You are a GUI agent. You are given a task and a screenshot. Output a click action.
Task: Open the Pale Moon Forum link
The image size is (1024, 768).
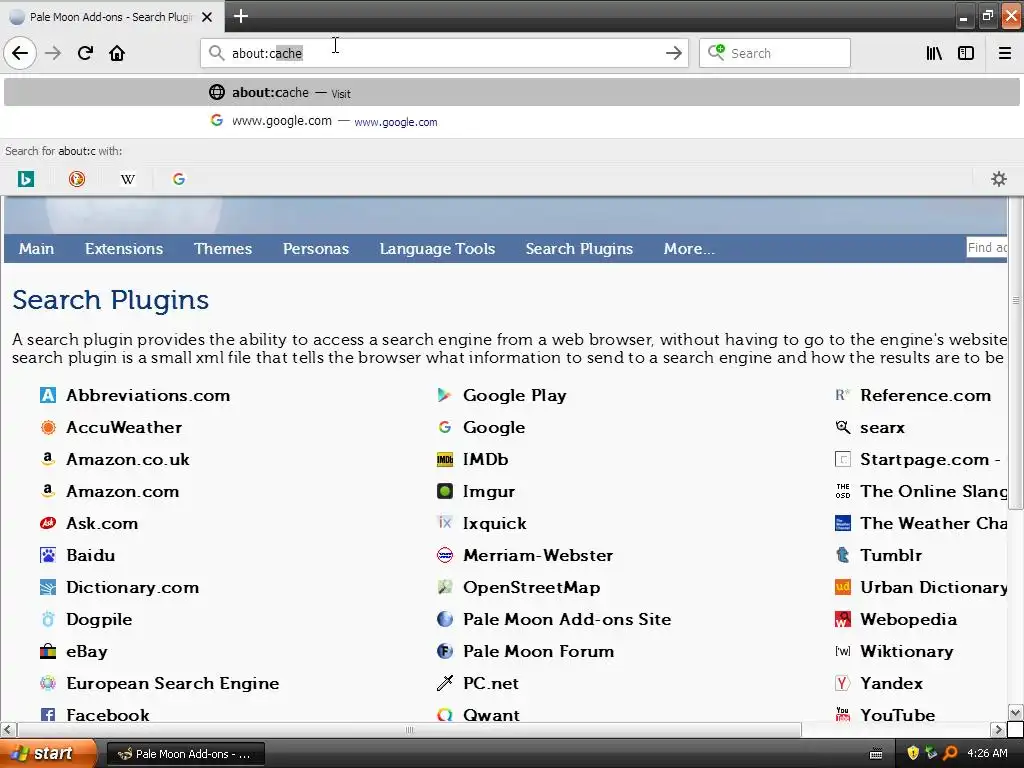pyautogui.click(x=538, y=651)
